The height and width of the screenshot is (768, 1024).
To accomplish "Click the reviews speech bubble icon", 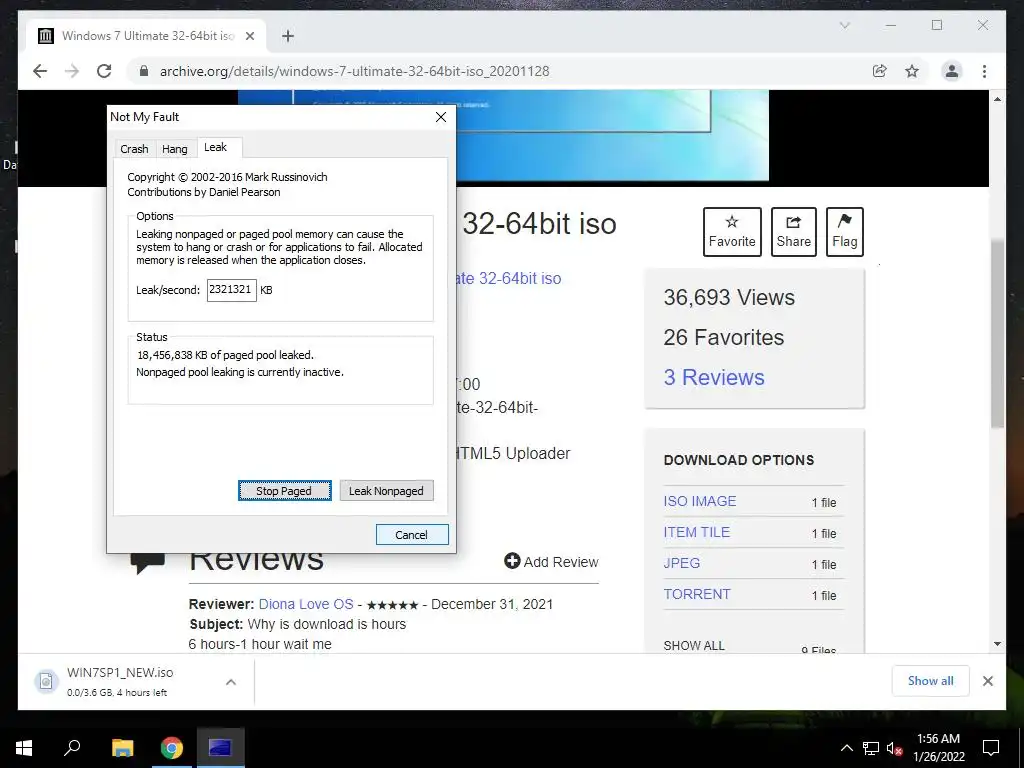I will (x=148, y=562).
